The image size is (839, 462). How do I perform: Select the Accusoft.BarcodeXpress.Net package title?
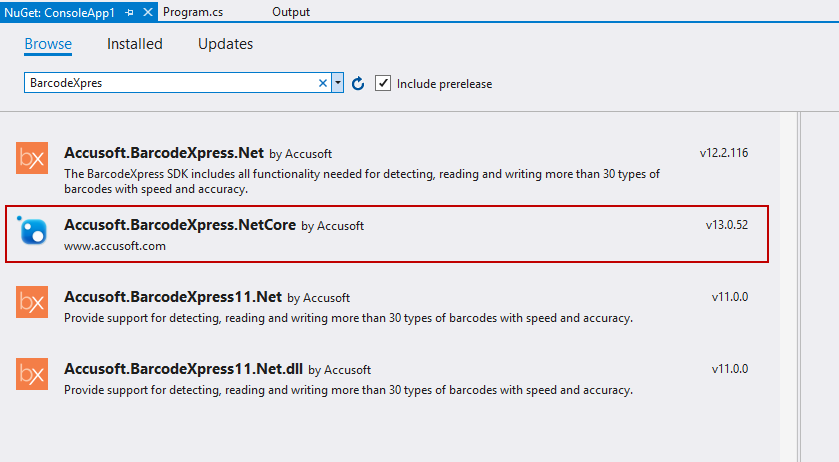point(164,153)
